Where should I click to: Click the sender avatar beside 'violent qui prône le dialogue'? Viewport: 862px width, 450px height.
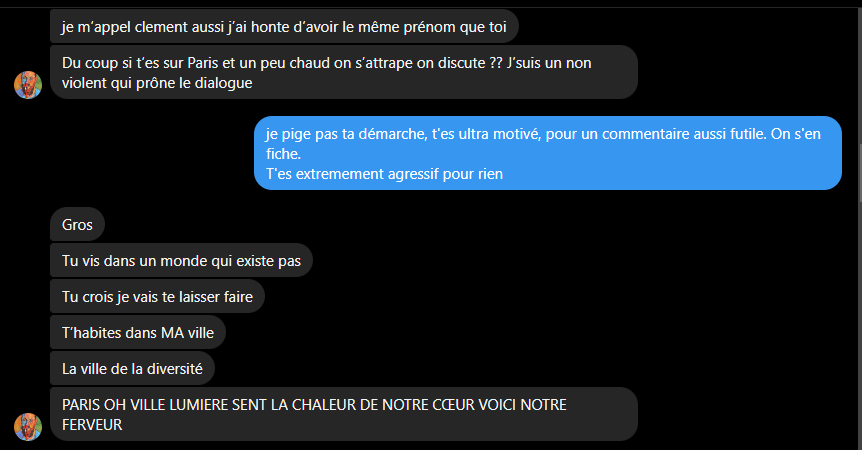[x=28, y=85]
